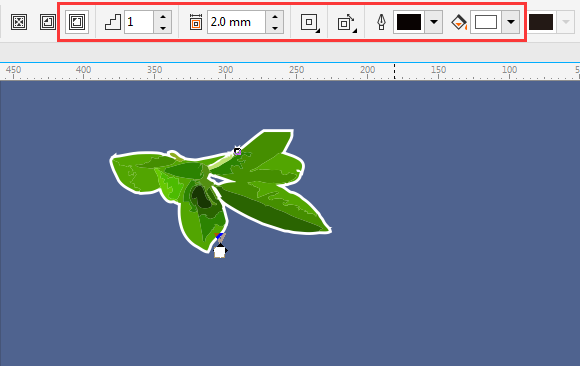The width and height of the screenshot is (580, 366).
Task: Select the Outside Contour option
Action: (x=77, y=22)
